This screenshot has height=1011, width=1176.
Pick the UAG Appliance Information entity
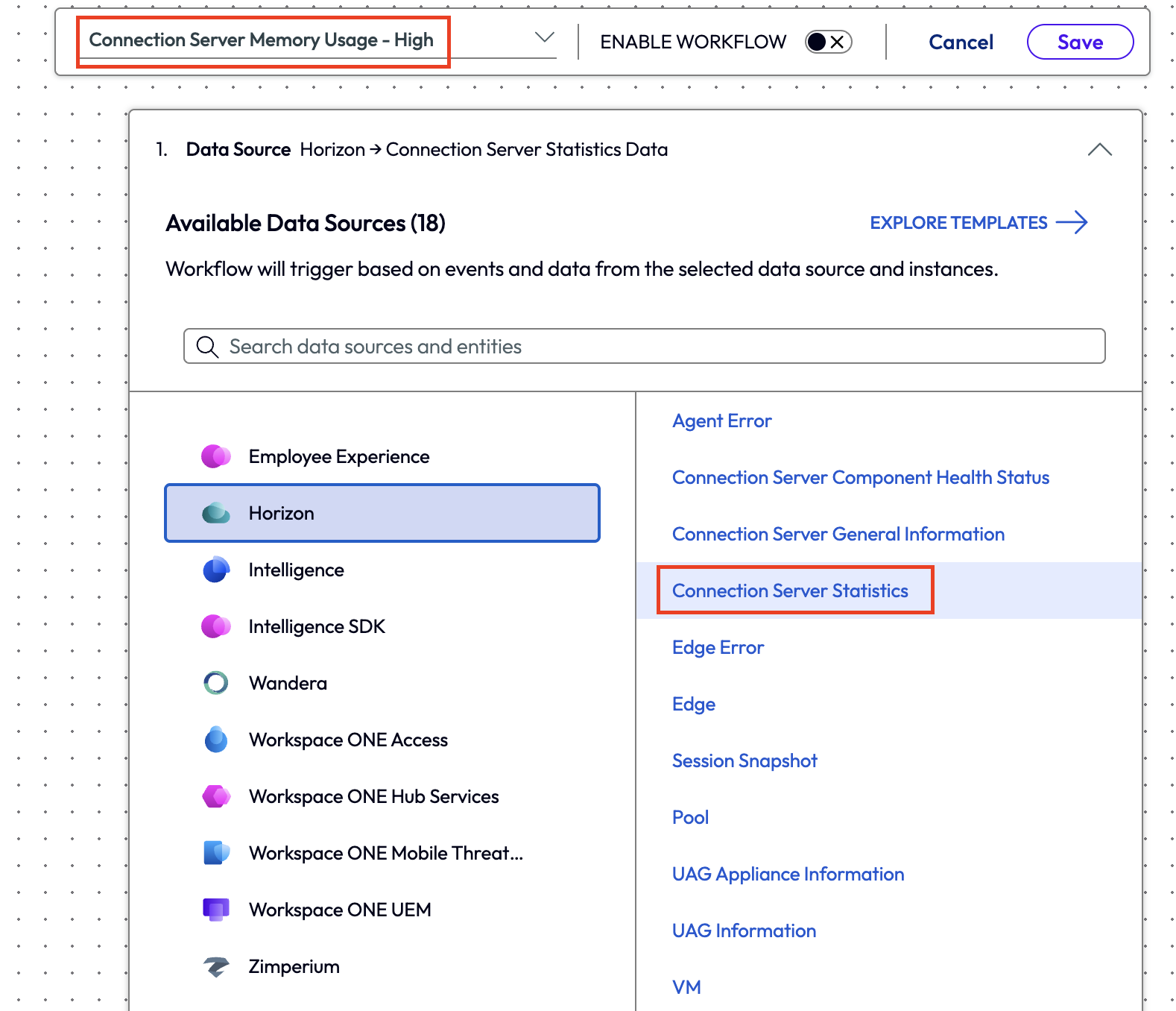pyautogui.click(x=788, y=874)
